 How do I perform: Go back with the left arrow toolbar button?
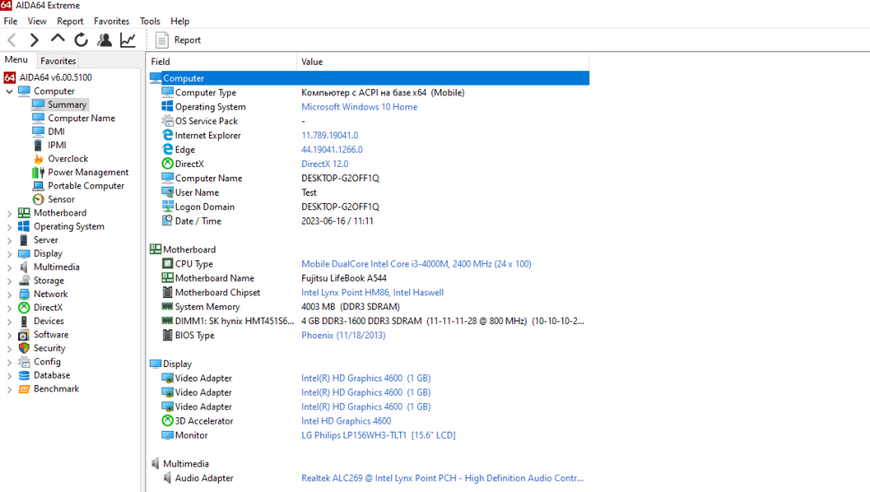click(12, 40)
